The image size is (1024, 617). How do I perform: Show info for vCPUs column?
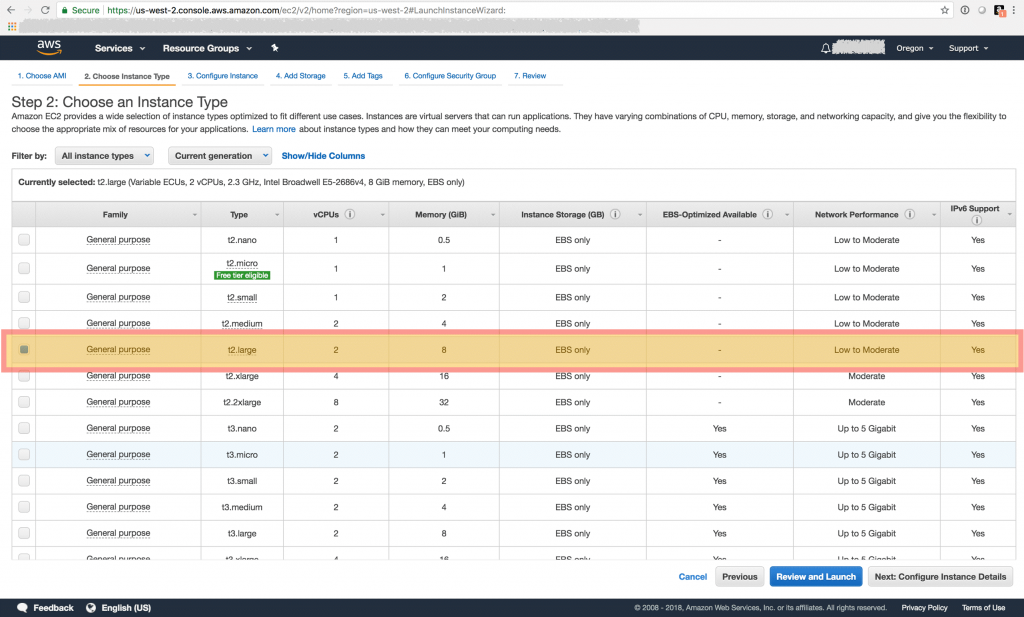point(350,214)
